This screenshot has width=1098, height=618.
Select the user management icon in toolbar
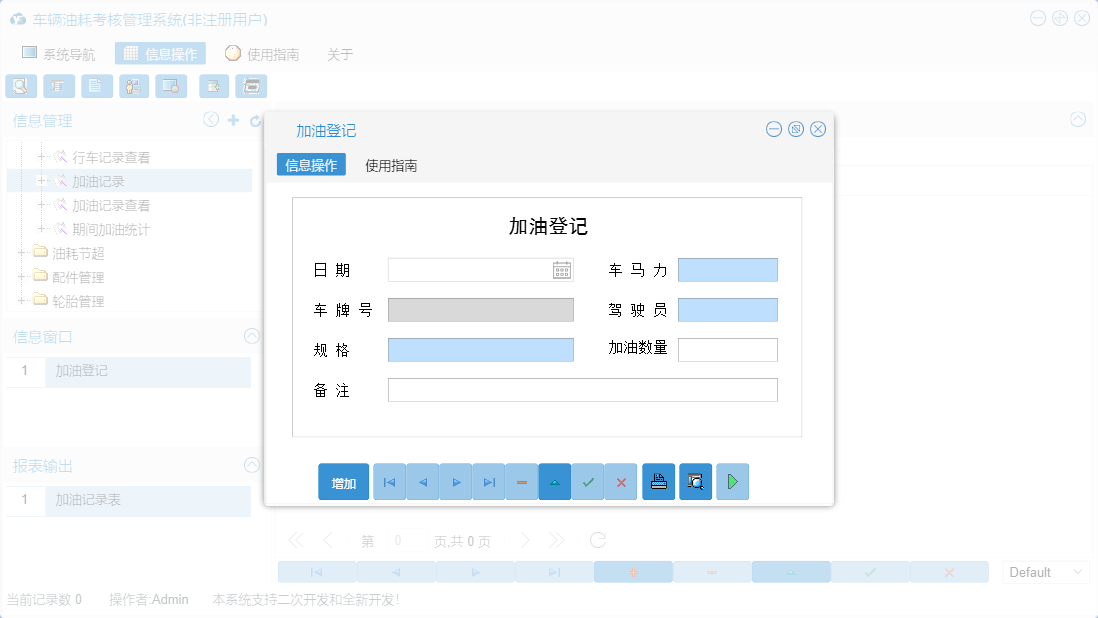134,86
